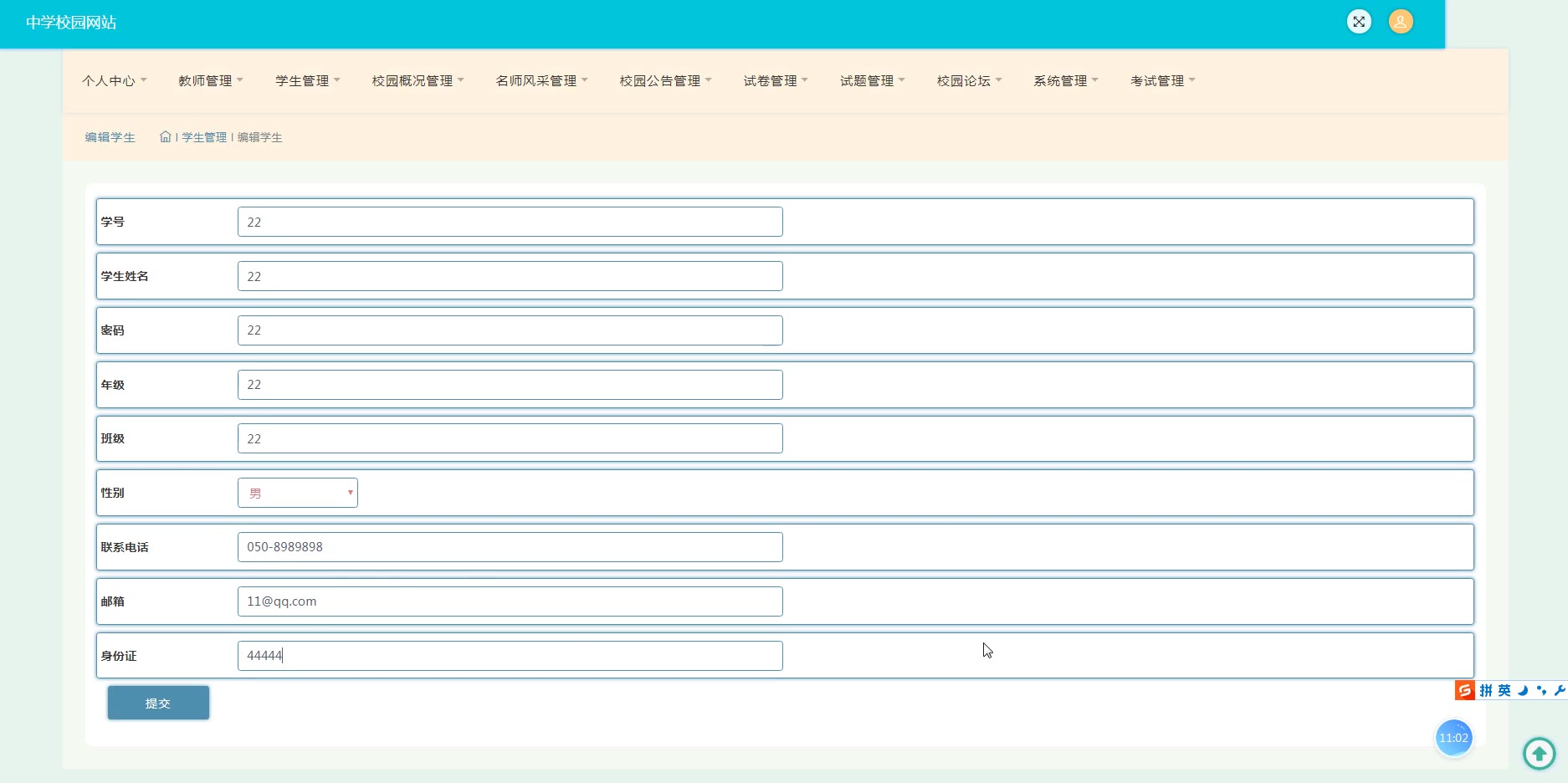The width and height of the screenshot is (1568, 783).
Task: Click the 密码 field label
Action: pos(113,330)
